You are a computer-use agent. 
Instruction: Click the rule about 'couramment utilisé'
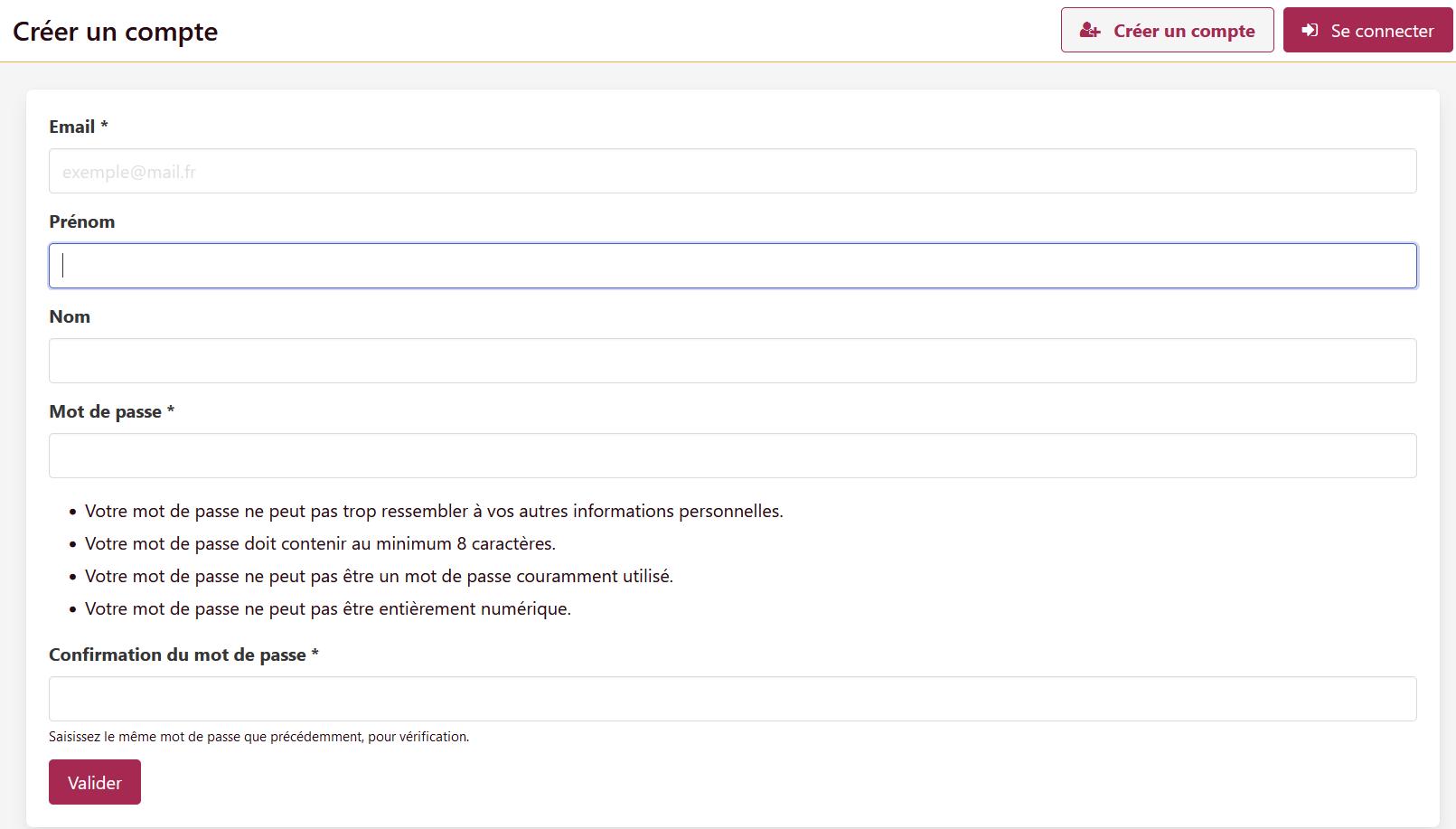click(379, 576)
